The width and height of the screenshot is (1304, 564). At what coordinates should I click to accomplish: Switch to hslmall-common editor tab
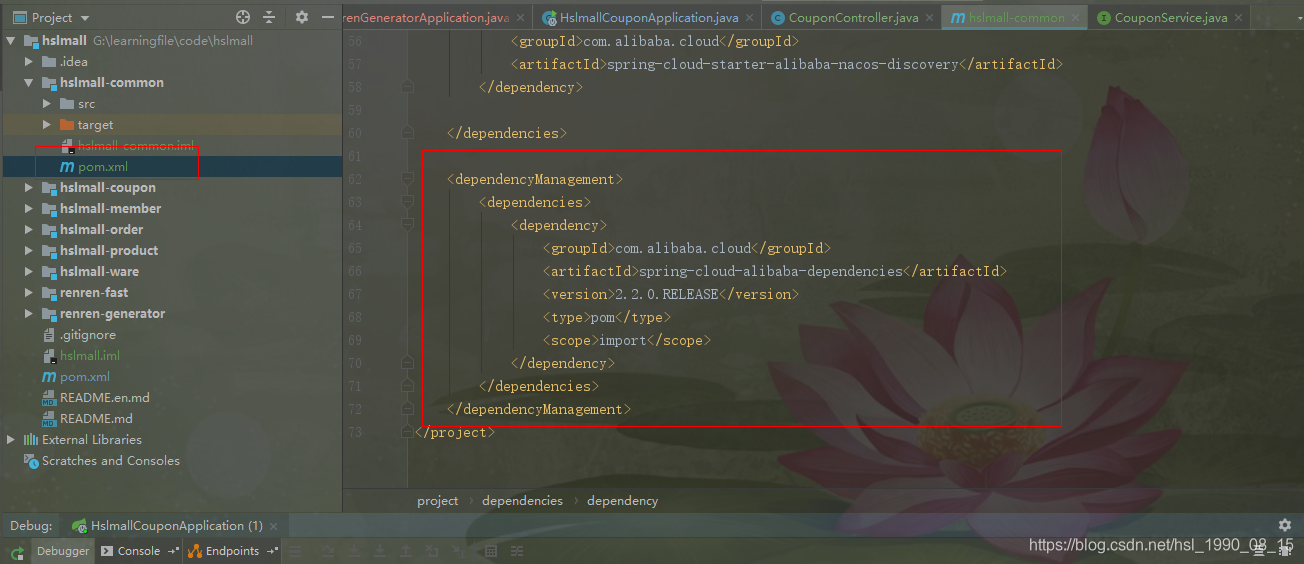coord(1016,18)
